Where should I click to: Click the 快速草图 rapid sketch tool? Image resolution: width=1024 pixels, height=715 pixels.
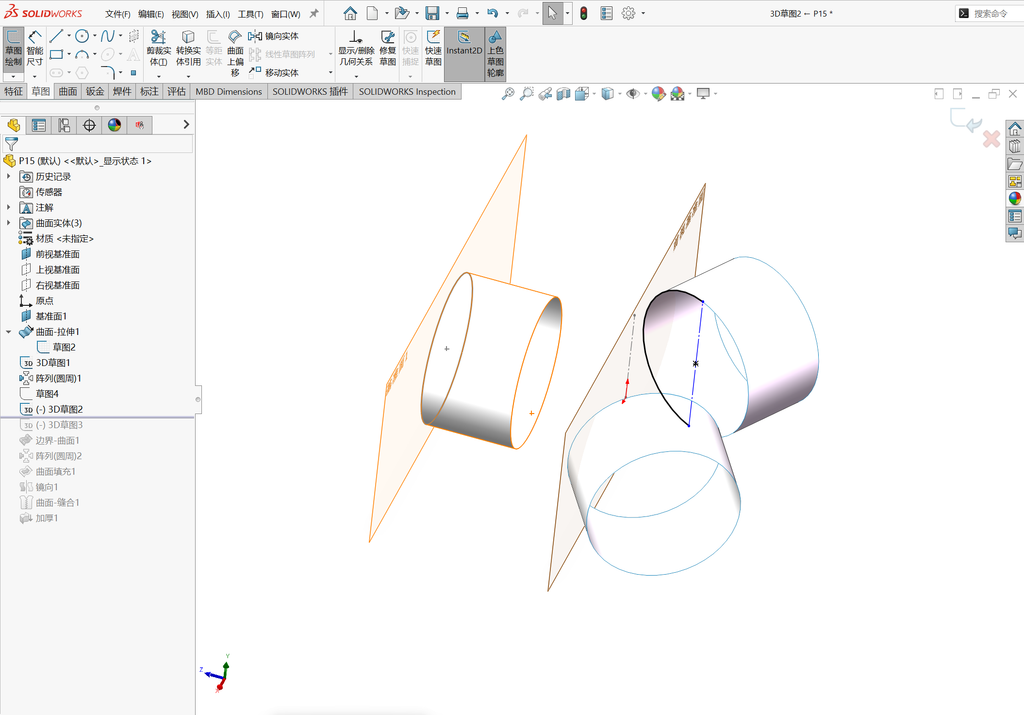click(x=433, y=48)
